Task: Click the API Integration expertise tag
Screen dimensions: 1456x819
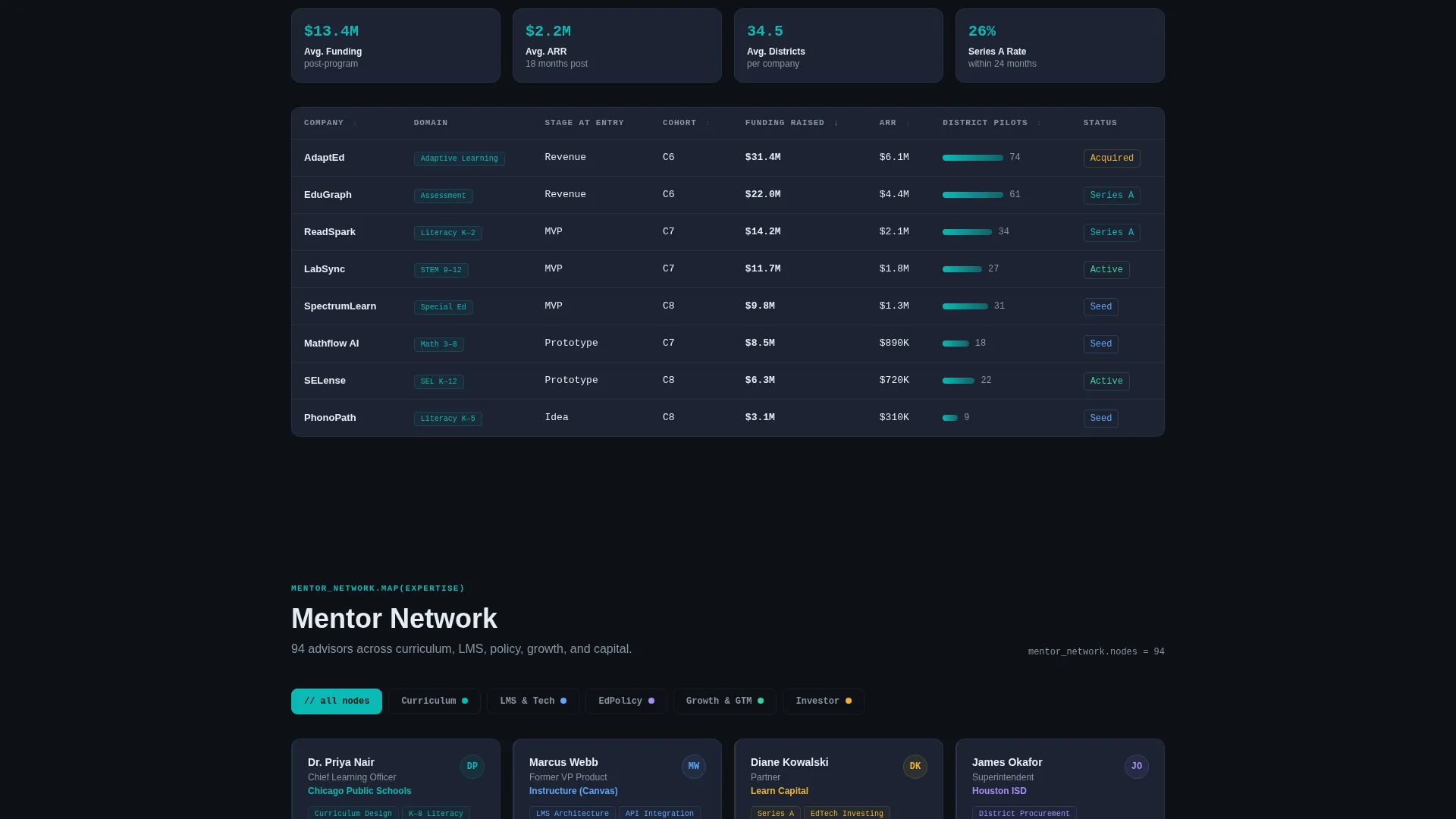Action: click(660, 813)
